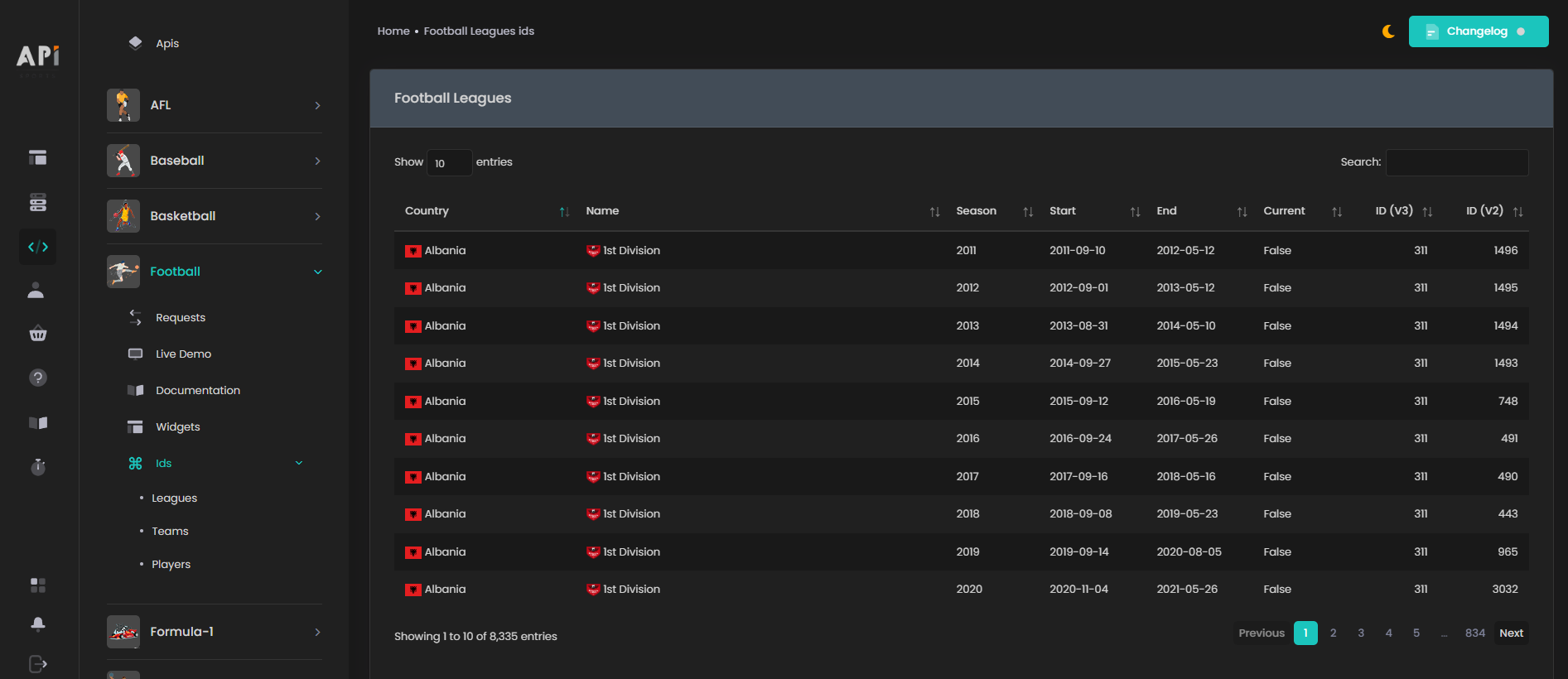
Task: Expand the Formula-1 menu chevron
Action: click(317, 632)
